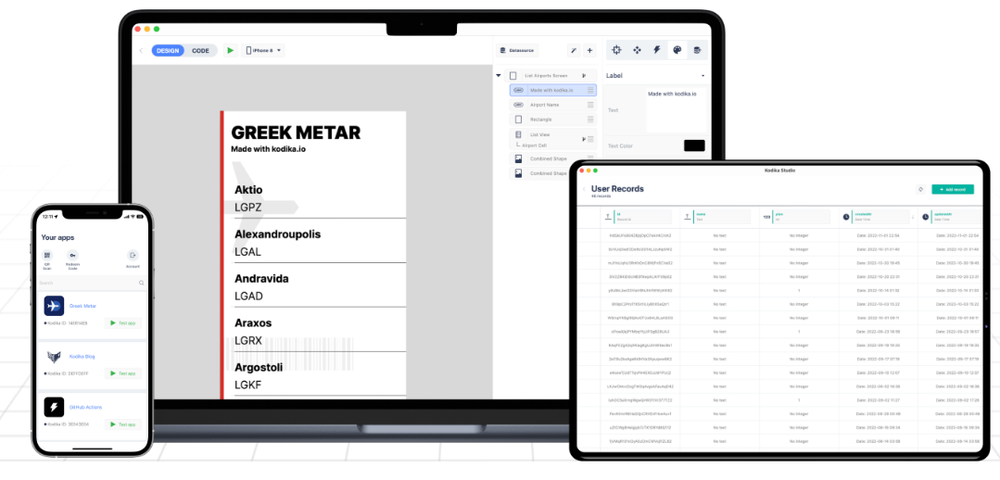1000x480 pixels.
Task: Open the Greek Metar app link on the phone
Action: [x=83, y=306]
